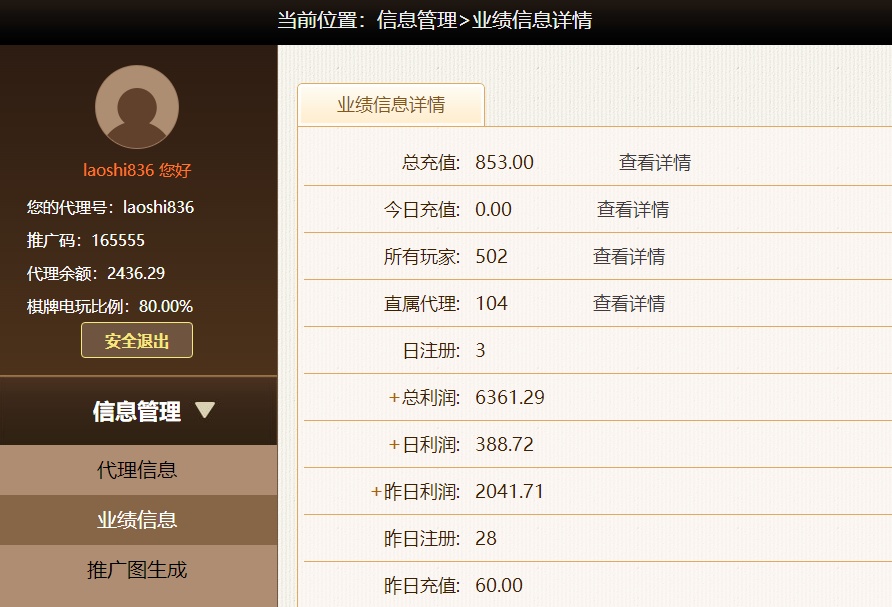The height and width of the screenshot is (607, 892).
Task: View details of 所有玩家 via 查看详情
Action: pyautogui.click(x=629, y=256)
